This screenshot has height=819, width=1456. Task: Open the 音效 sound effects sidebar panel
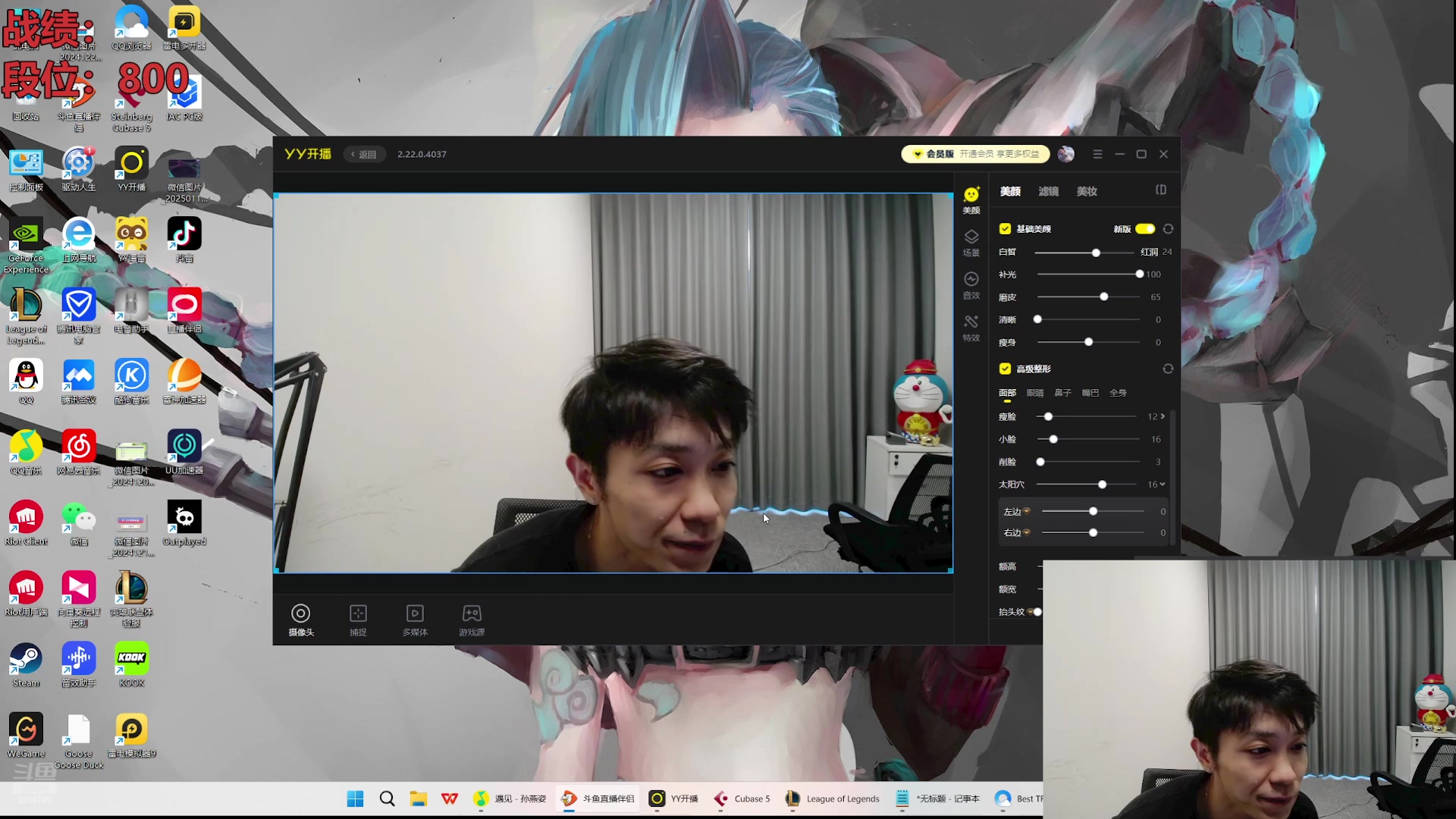click(971, 286)
